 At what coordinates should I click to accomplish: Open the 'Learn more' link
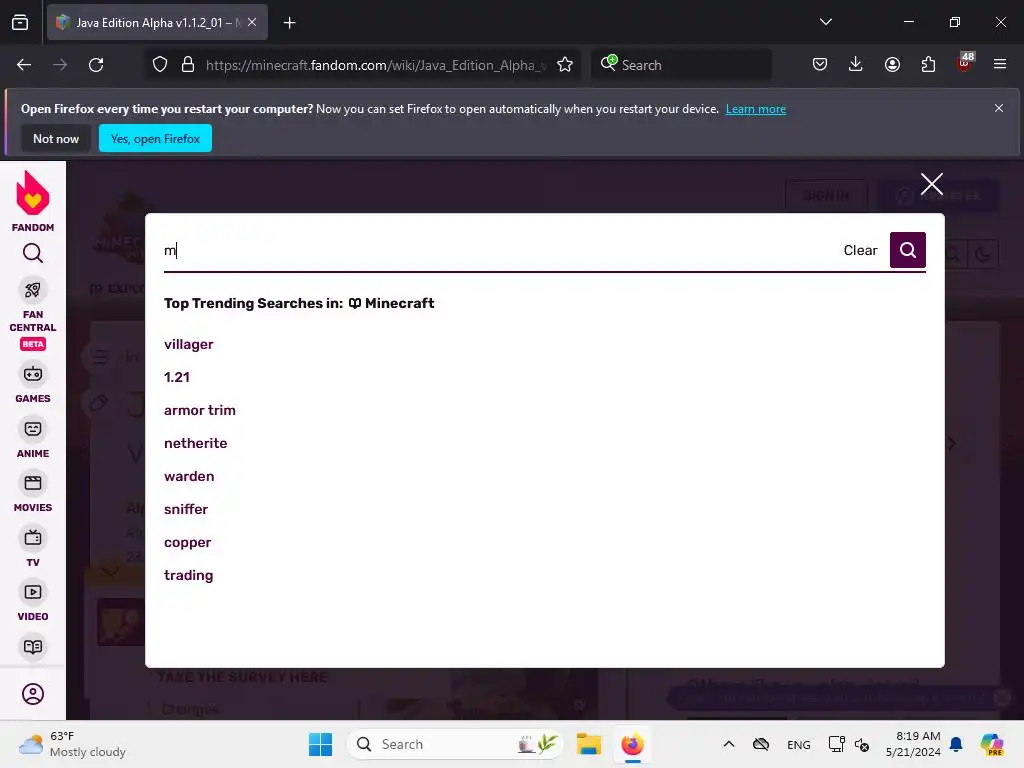pos(756,109)
